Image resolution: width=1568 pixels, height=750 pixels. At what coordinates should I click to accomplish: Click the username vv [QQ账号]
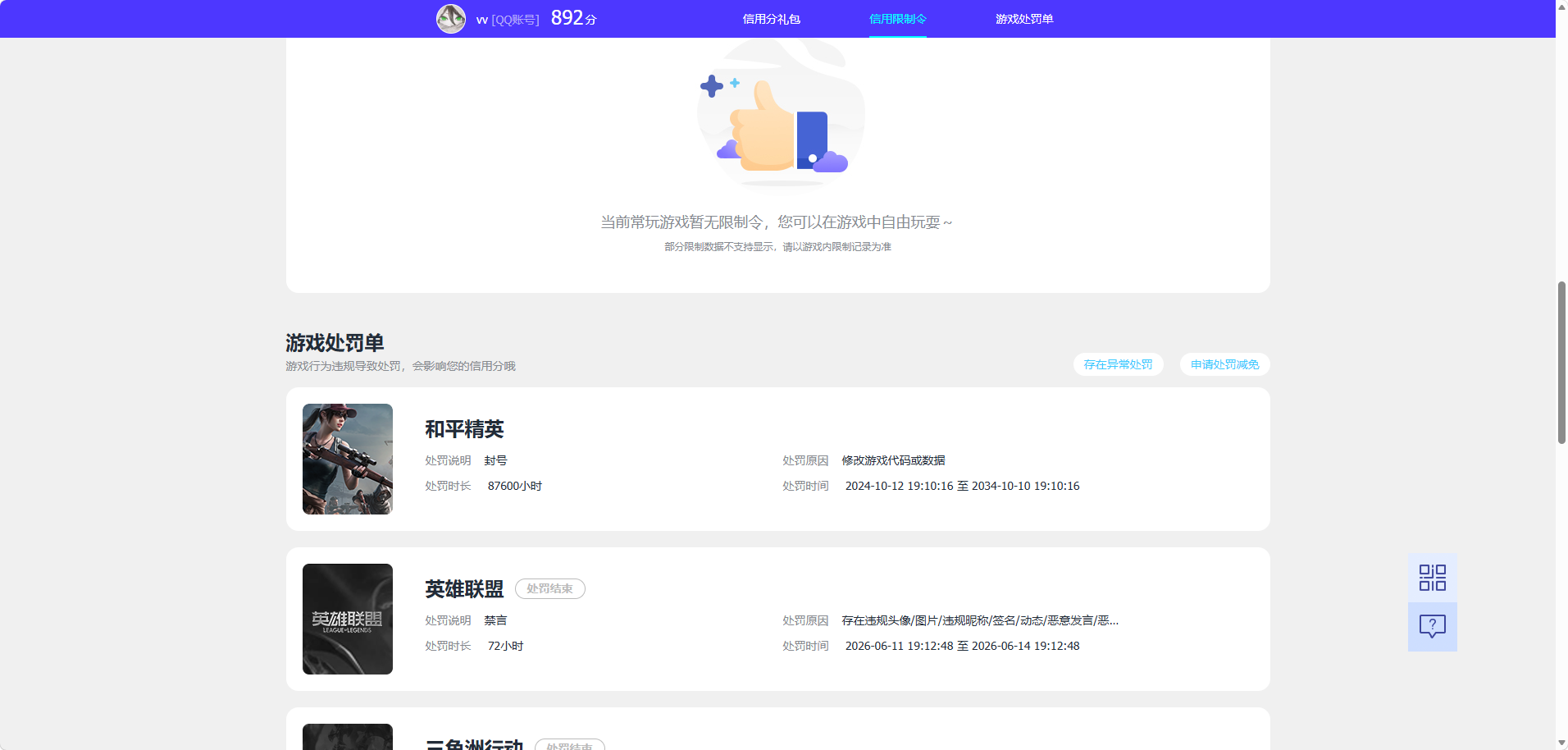coord(508,20)
